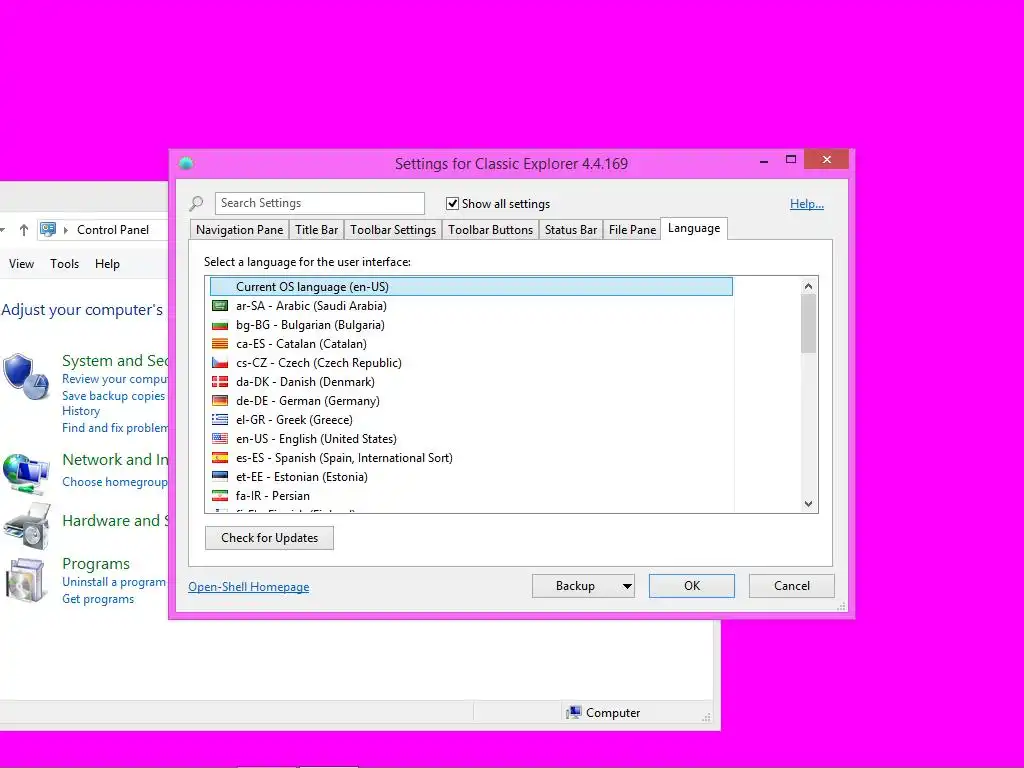The image size is (1024, 768).
Task: Switch to the Navigation Pane tab
Action: tap(240, 230)
